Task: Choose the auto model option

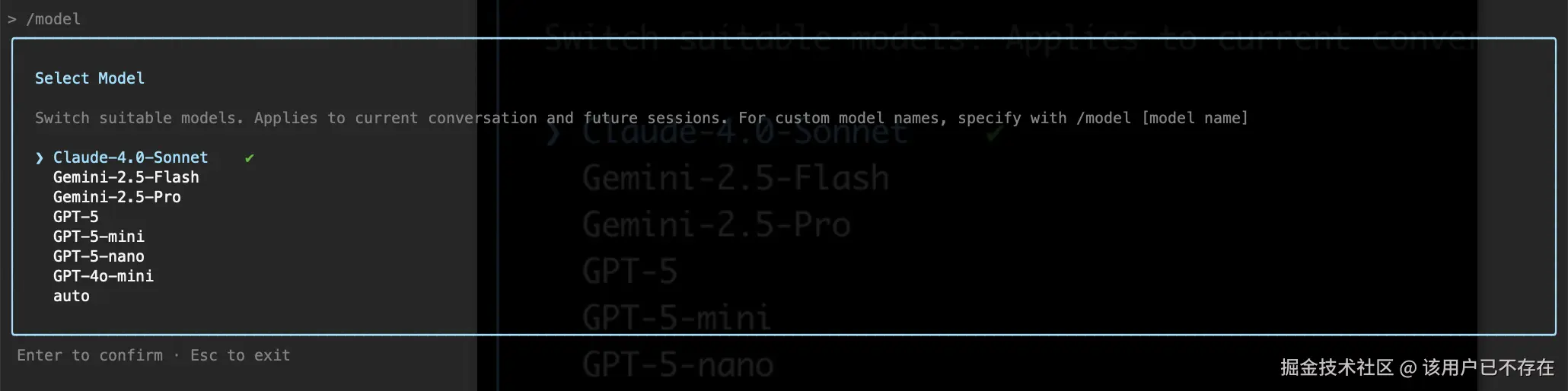Action: [x=71, y=296]
